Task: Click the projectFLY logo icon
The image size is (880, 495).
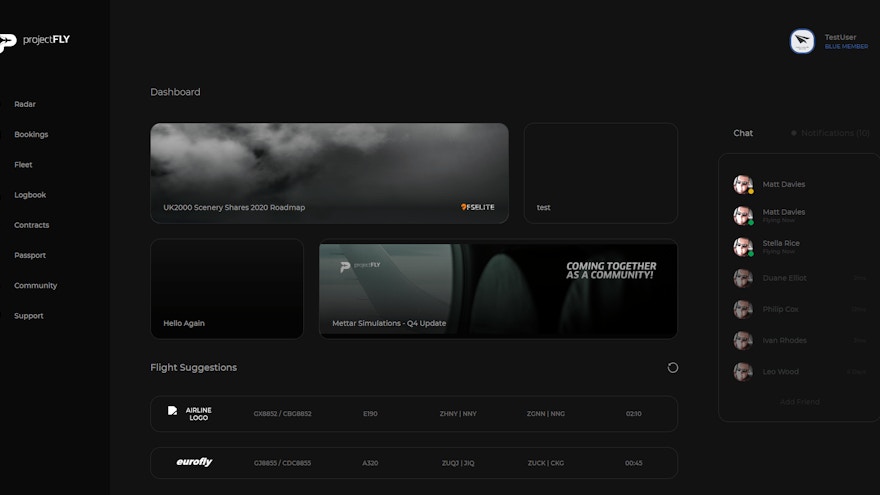Action: point(7,41)
